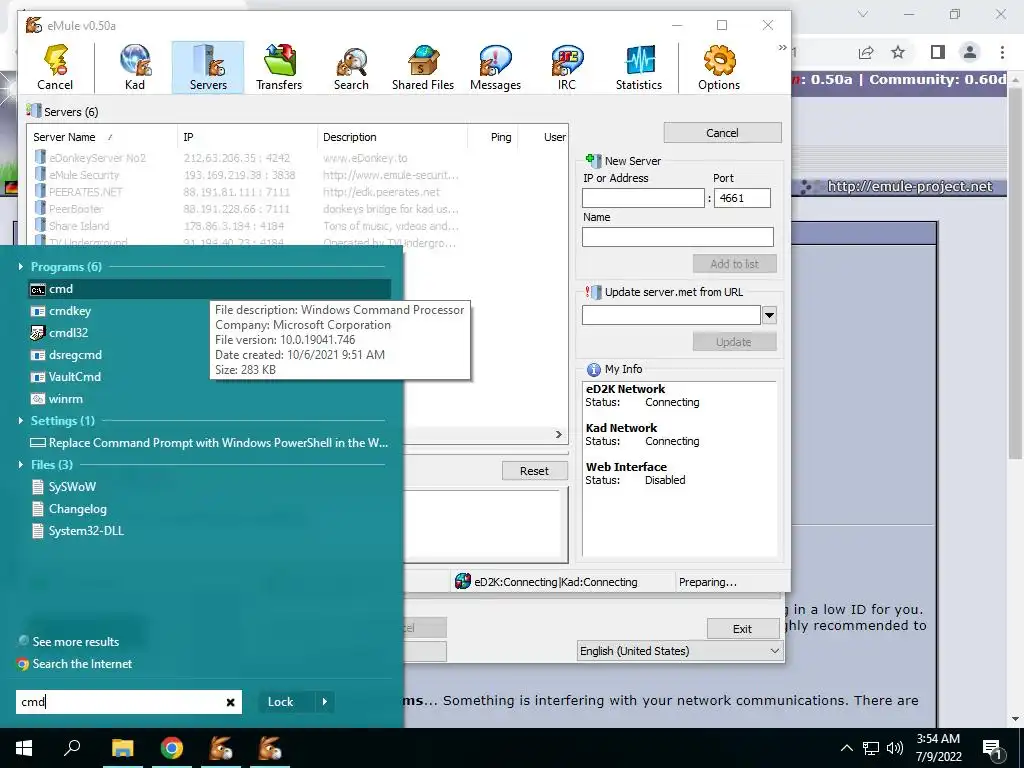1024x768 pixels.
Task: Click the server Name input field
Action: click(x=678, y=236)
